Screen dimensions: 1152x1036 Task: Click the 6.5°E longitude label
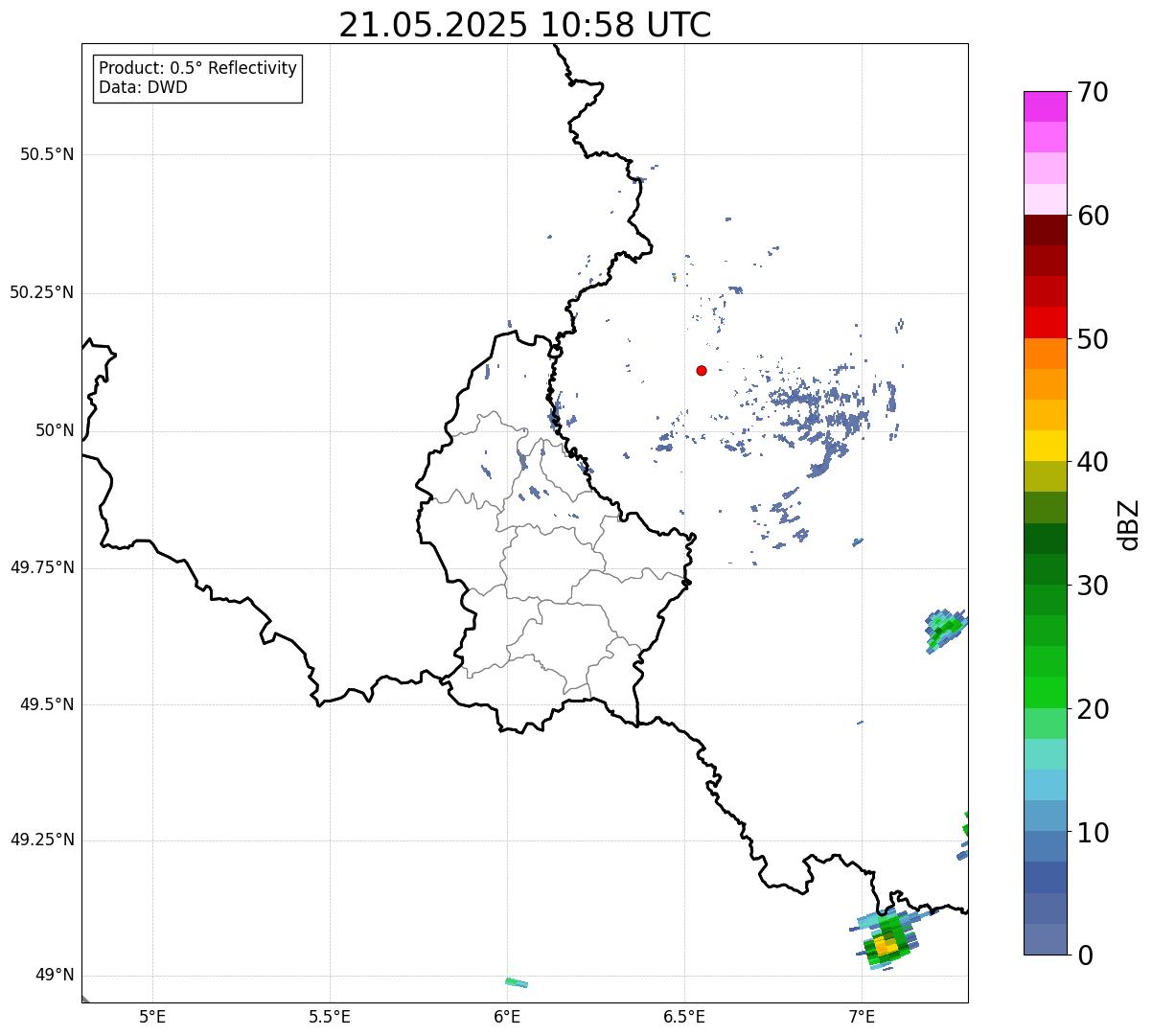point(684,1017)
